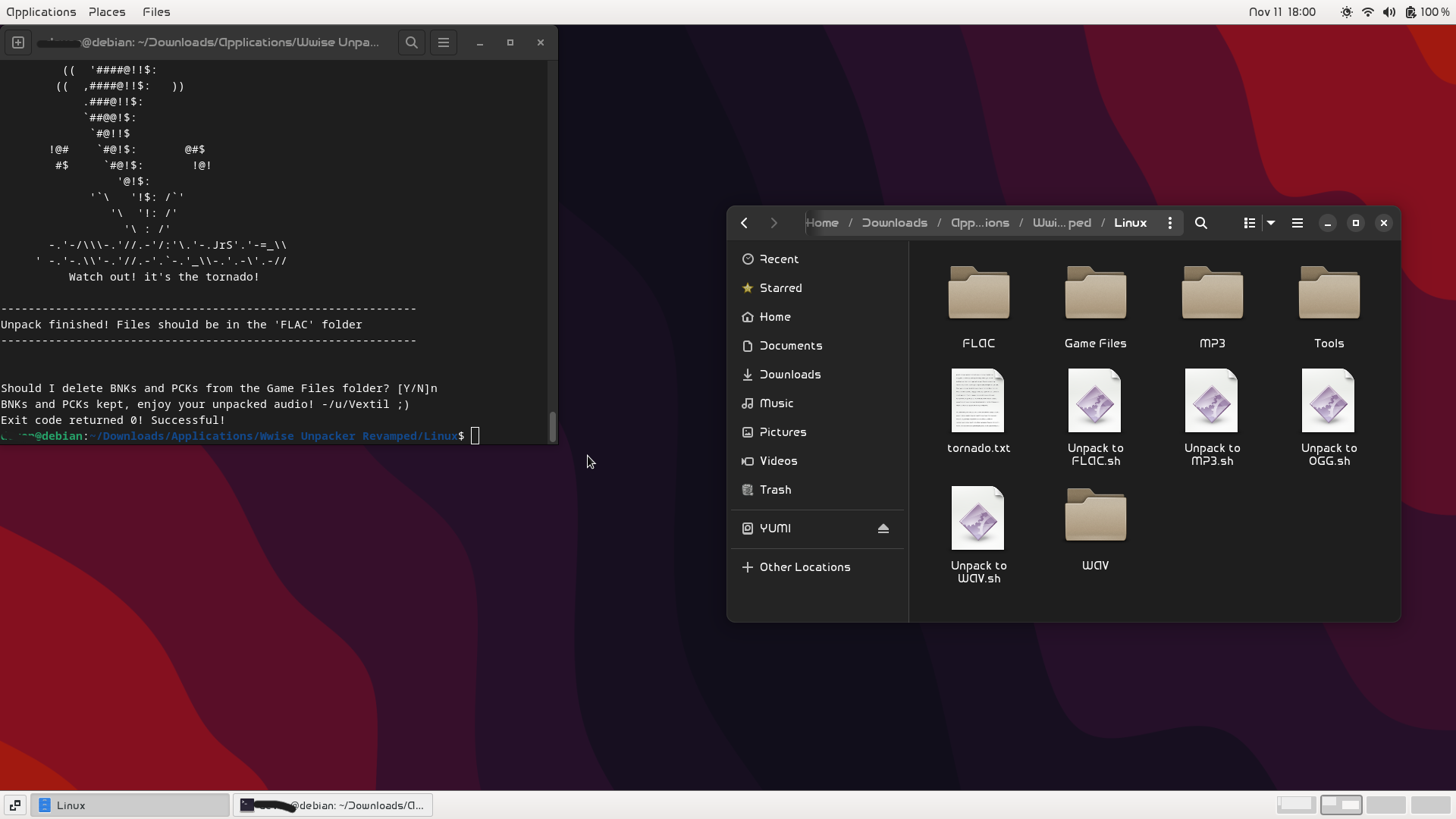Toggle list view in the file manager
This screenshot has height=819, width=1456.
pyautogui.click(x=1247, y=223)
